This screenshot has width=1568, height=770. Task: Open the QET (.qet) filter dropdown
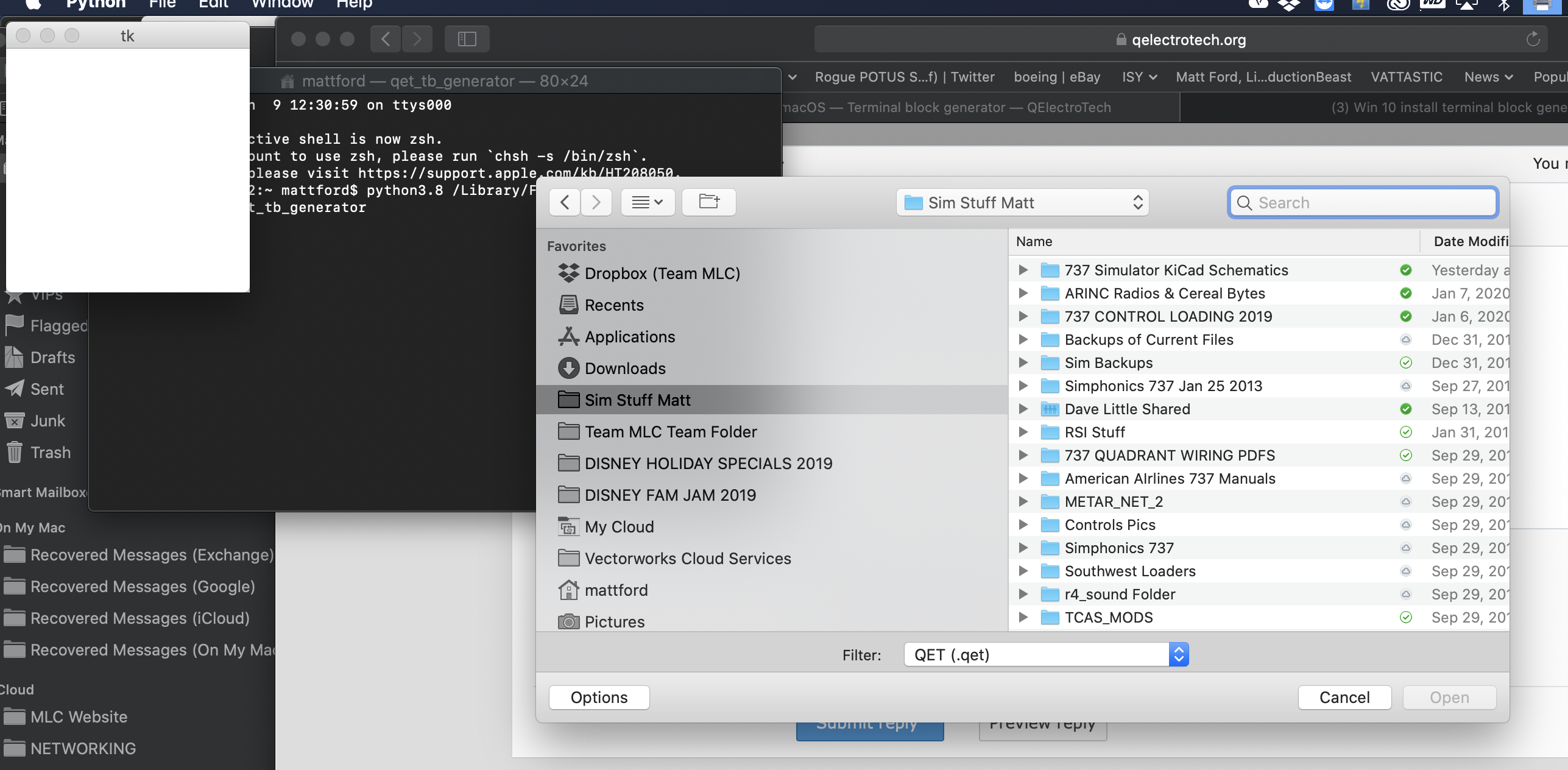1045,655
